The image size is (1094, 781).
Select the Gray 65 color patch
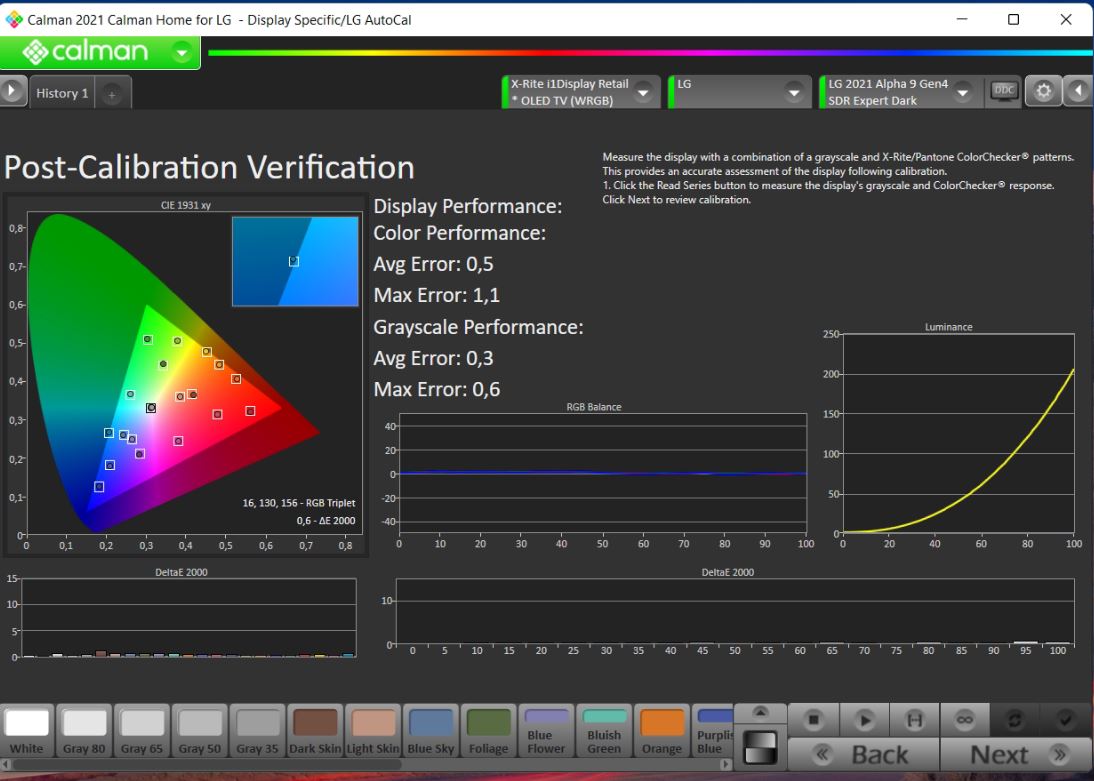tap(142, 731)
